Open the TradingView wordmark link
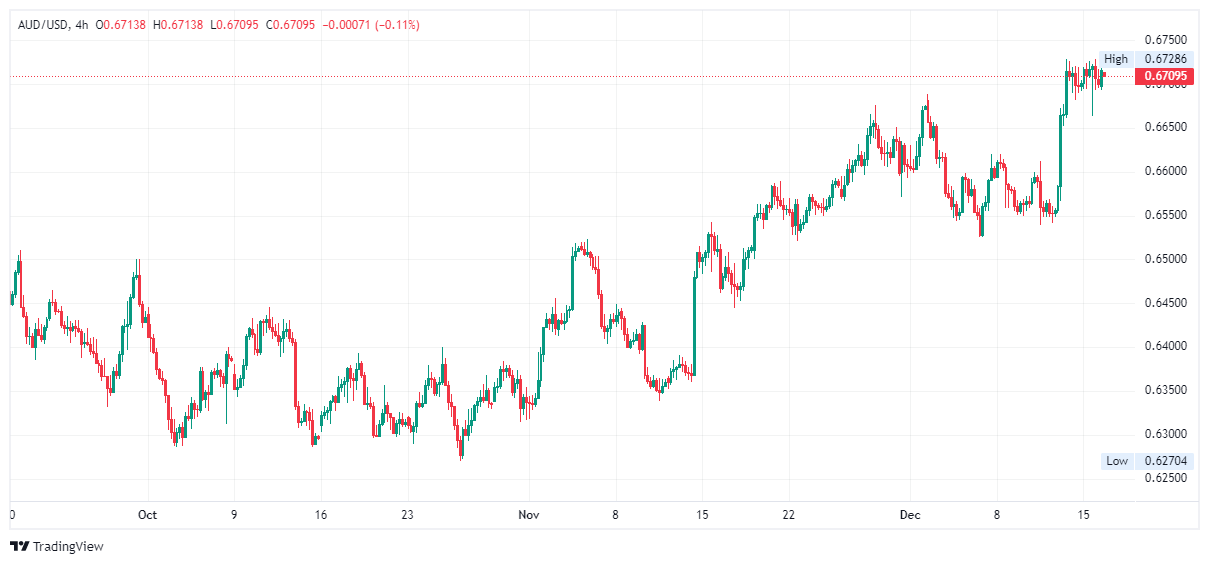Screen dimensions: 1209x564 pyautogui.click(x=68, y=546)
